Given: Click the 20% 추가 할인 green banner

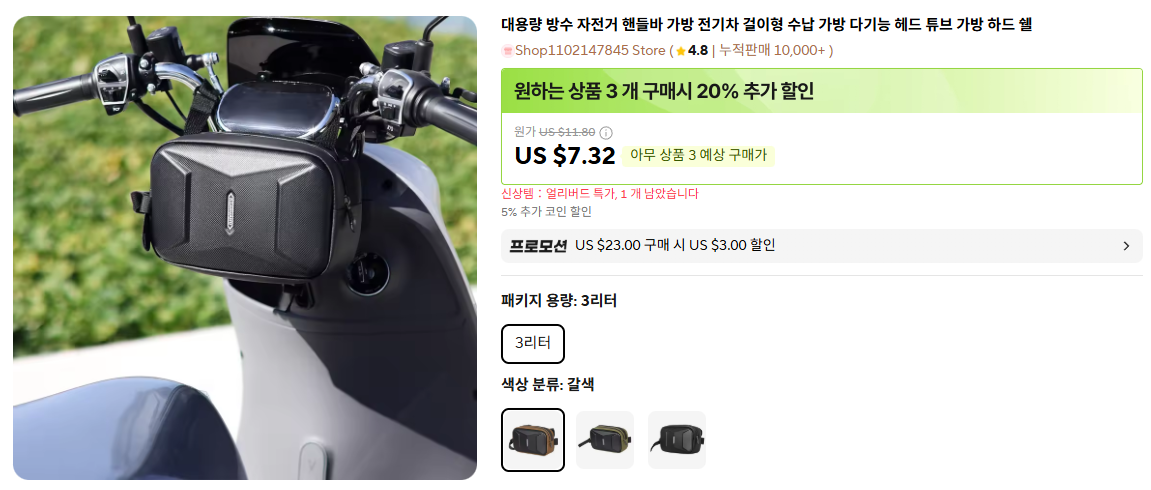Looking at the screenshot, I should pyautogui.click(x=821, y=91).
